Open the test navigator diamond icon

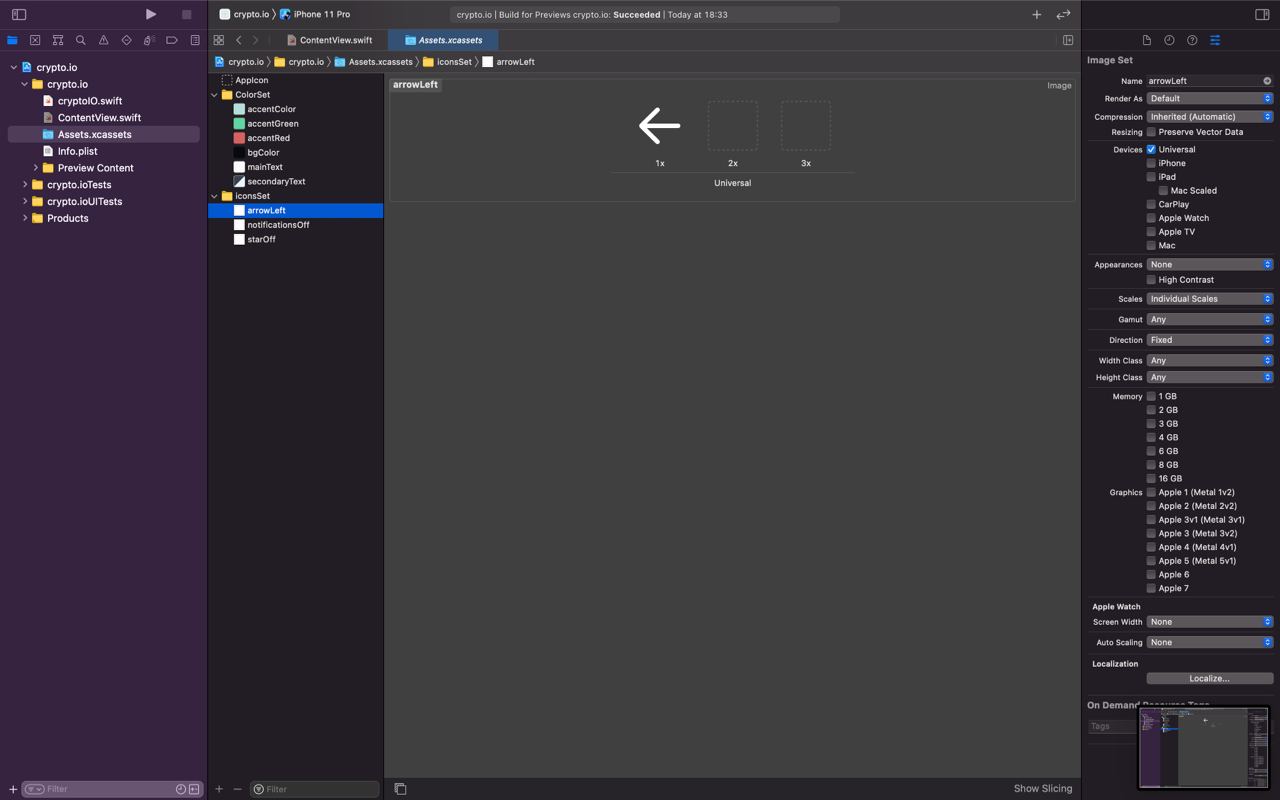coord(126,40)
